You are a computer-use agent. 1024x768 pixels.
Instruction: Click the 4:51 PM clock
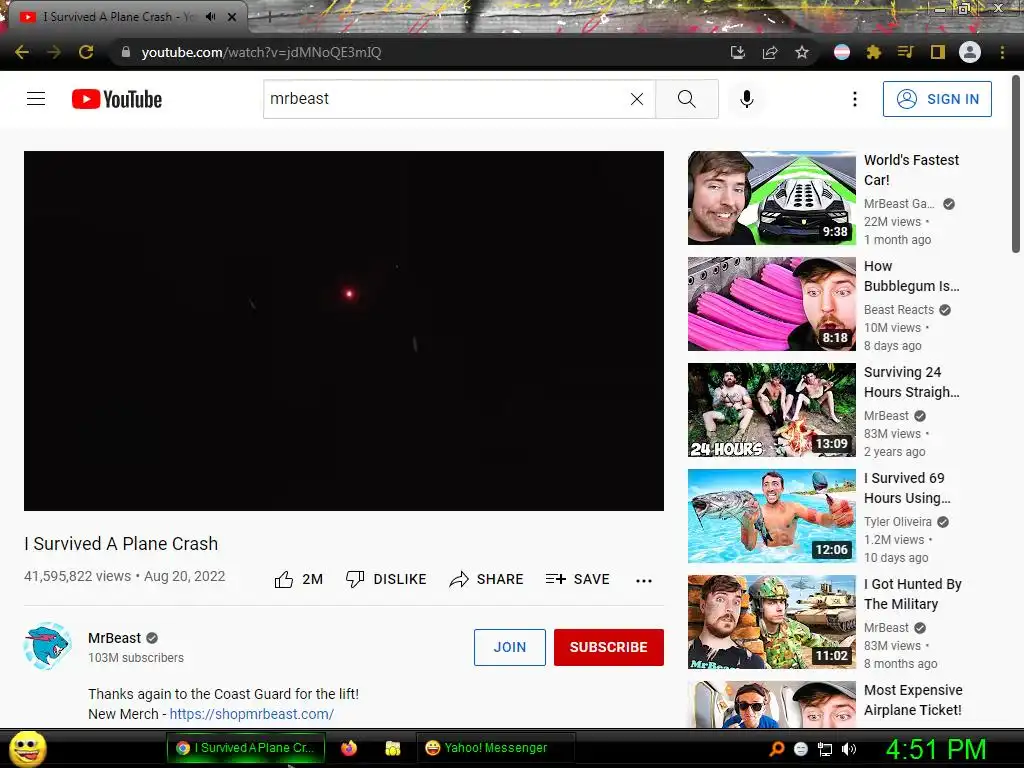(x=935, y=749)
